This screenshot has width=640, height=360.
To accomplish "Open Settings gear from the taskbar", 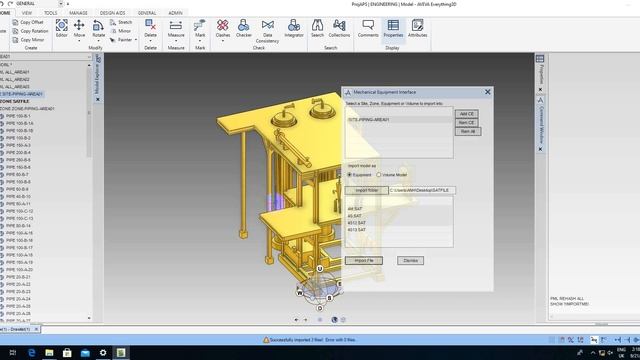I will click(x=103, y=353).
